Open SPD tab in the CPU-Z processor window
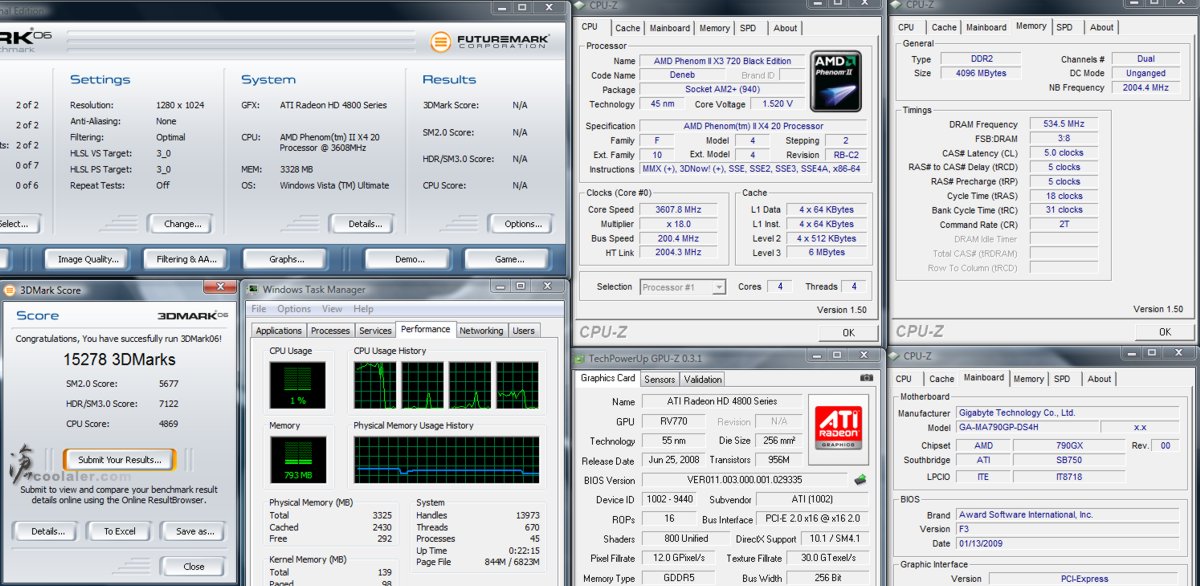Screen dimensions: 1200x586 [x=748, y=28]
